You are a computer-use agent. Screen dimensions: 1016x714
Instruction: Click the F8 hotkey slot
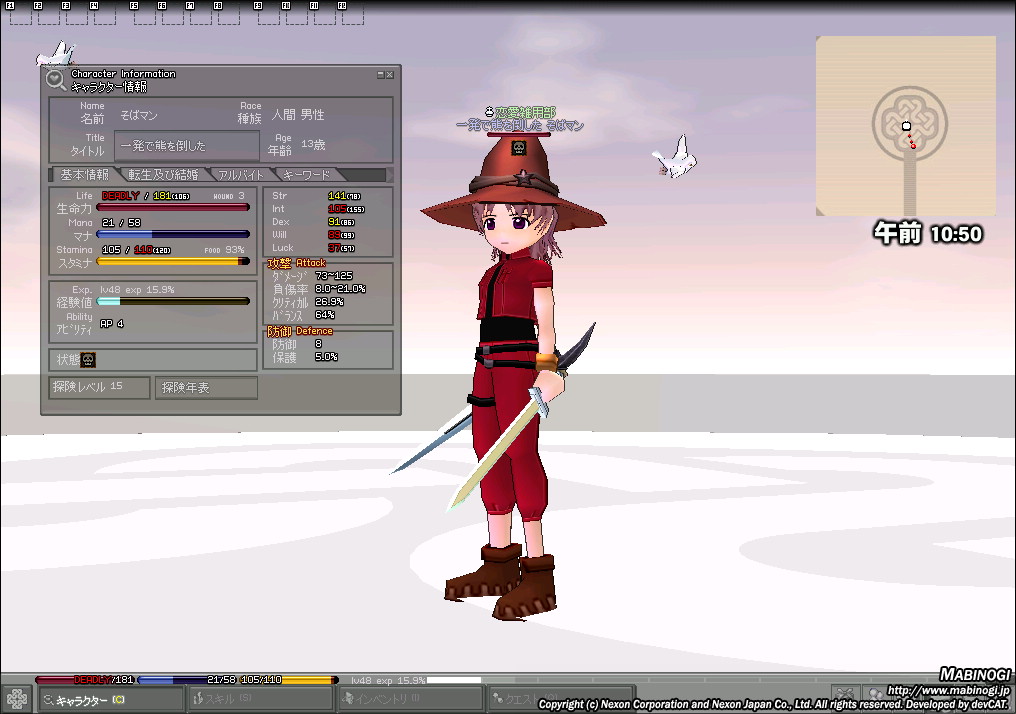pos(228,16)
